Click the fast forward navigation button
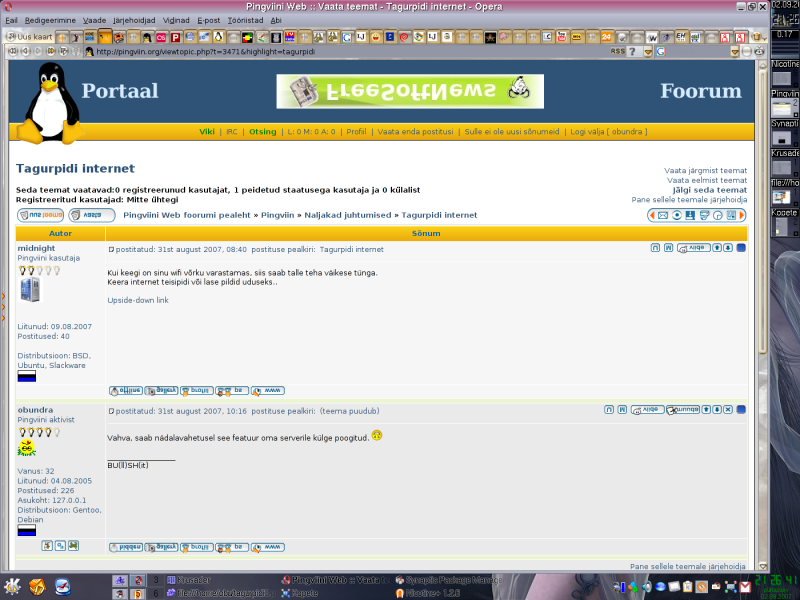The width and height of the screenshot is (800, 600). click(51, 51)
